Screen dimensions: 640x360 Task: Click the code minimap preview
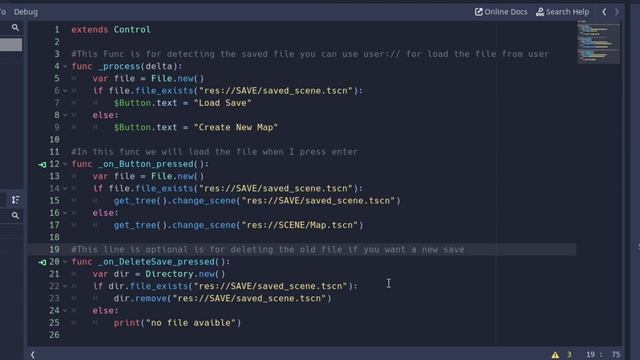598,43
